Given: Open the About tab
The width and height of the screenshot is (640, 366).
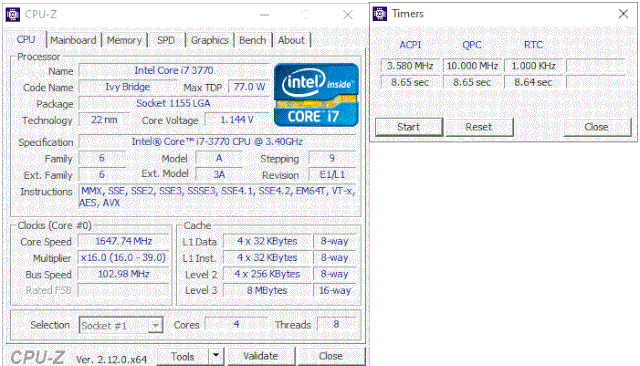Looking at the screenshot, I should pos(291,40).
